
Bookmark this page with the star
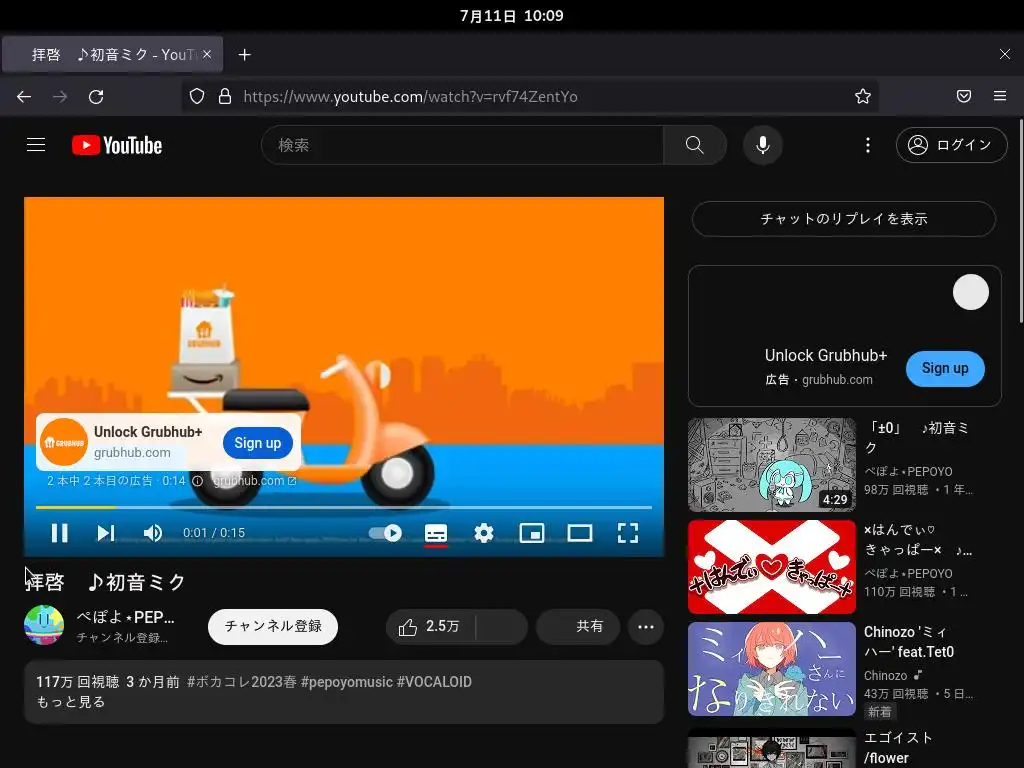click(x=863, y=97)
